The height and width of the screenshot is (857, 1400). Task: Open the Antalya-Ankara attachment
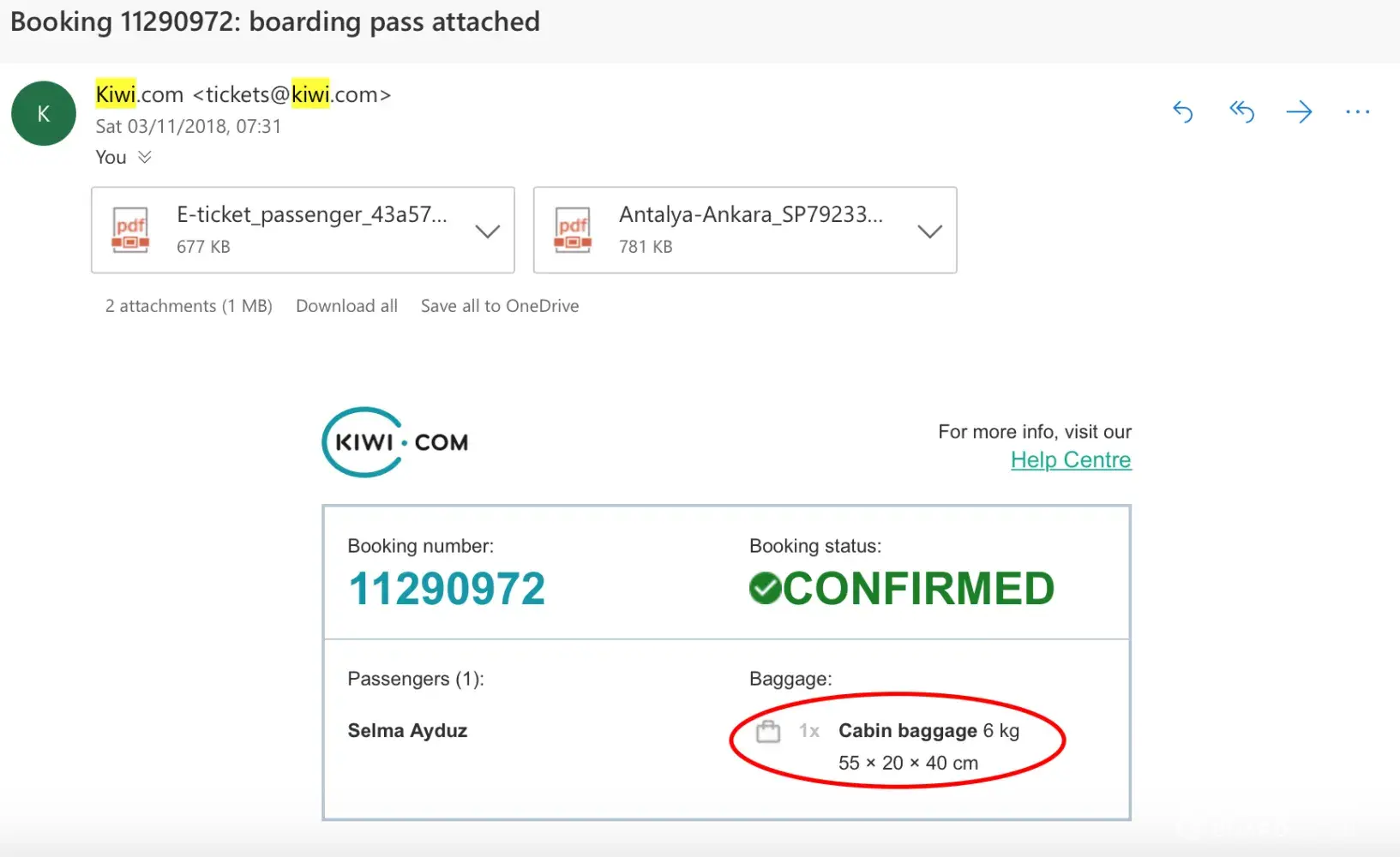click(x=751, y=214)
